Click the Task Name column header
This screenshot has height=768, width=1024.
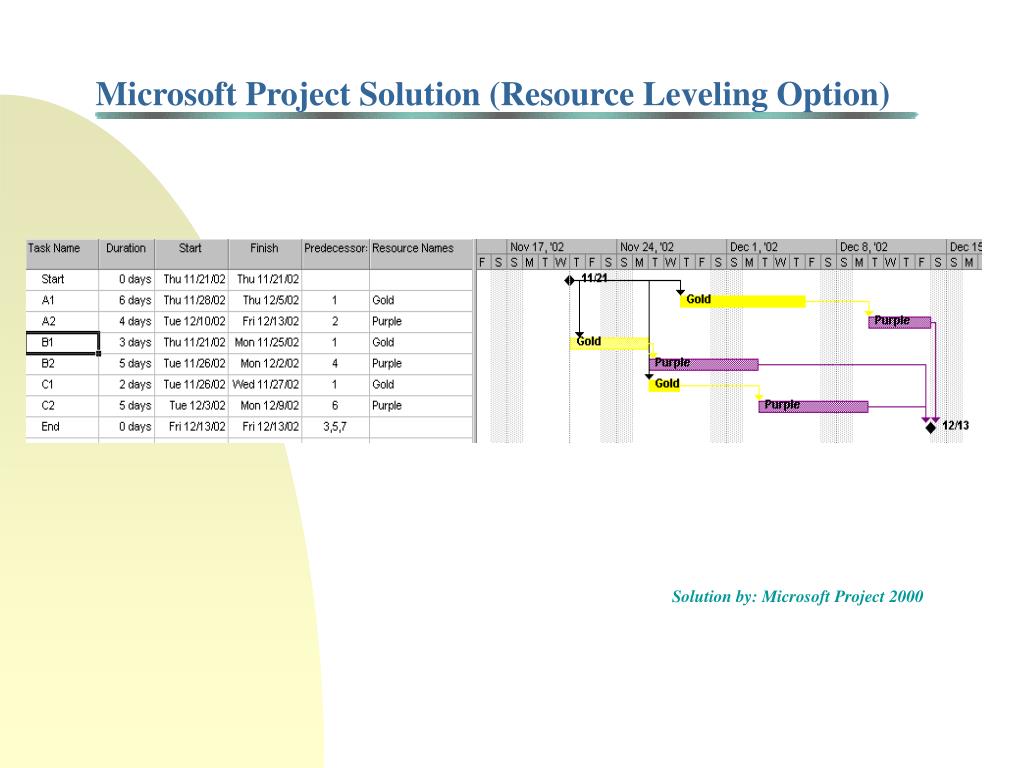[62, 253]
